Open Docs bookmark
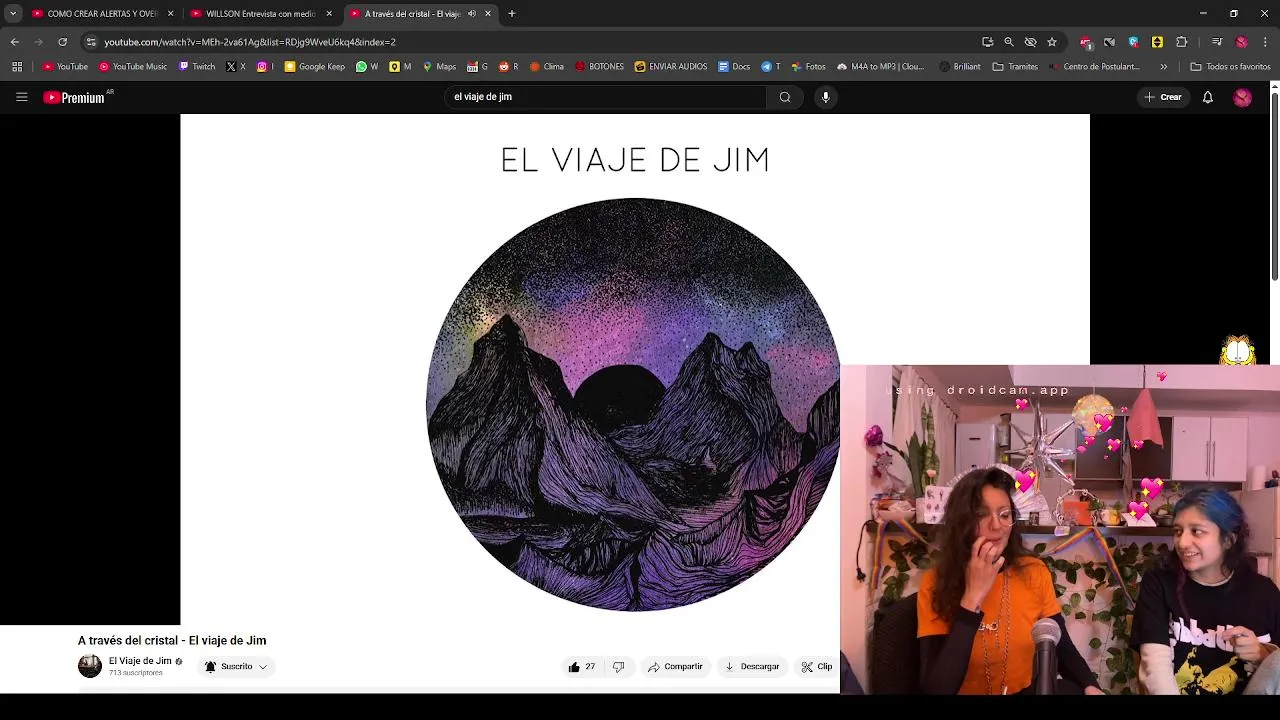Screen dimensions: 1280x720 [734, 67]
